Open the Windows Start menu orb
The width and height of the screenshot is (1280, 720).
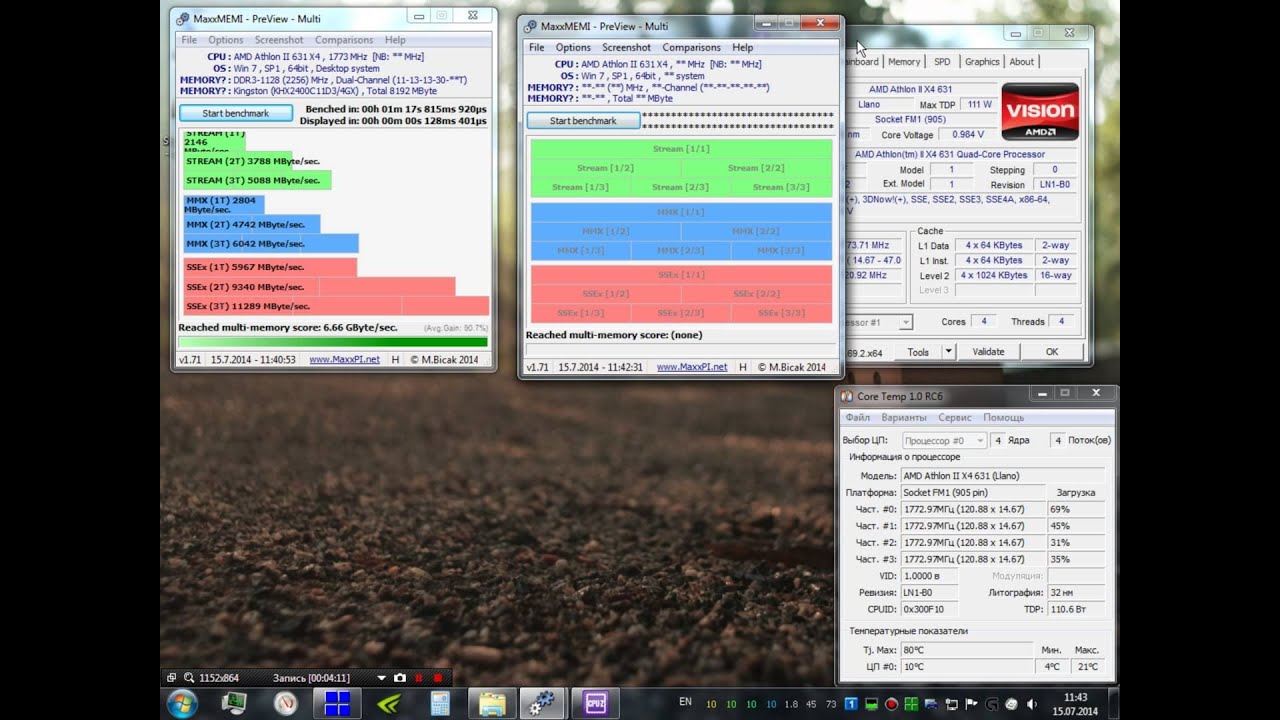pos(183,703)
